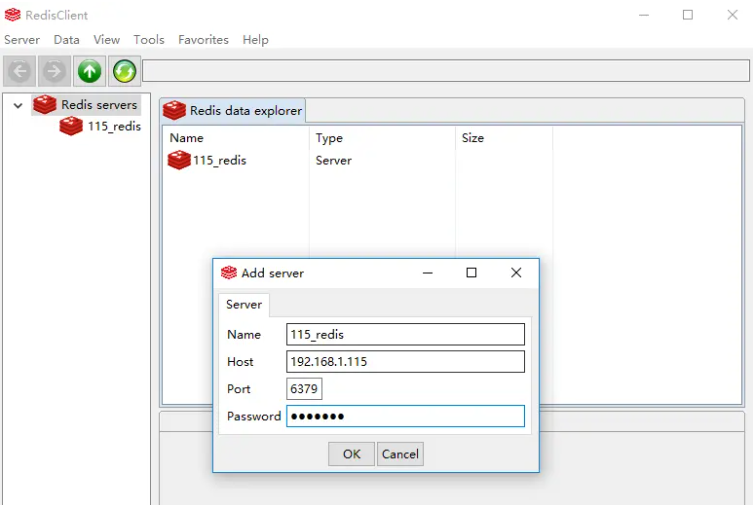The image size is (753, 505).
Task: Maximize the RedisClient main window
Action: point(688,15)
